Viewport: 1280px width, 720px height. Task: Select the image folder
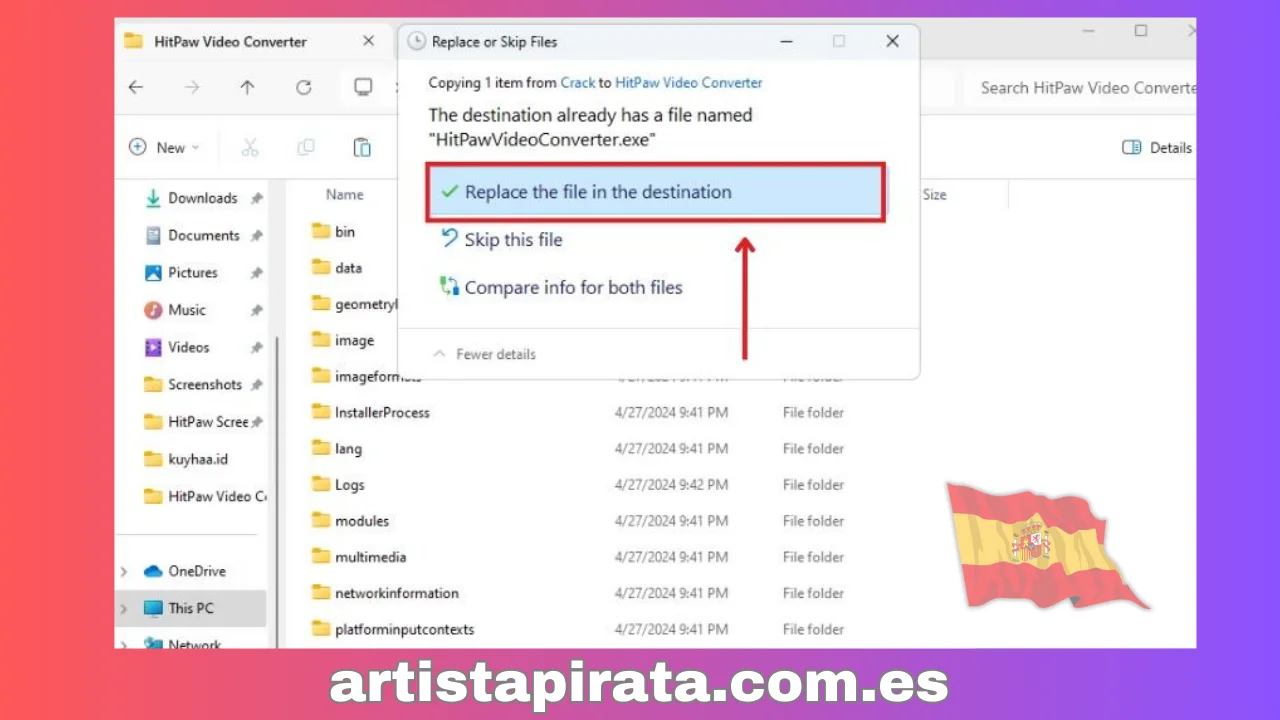[x=354, y=340]
